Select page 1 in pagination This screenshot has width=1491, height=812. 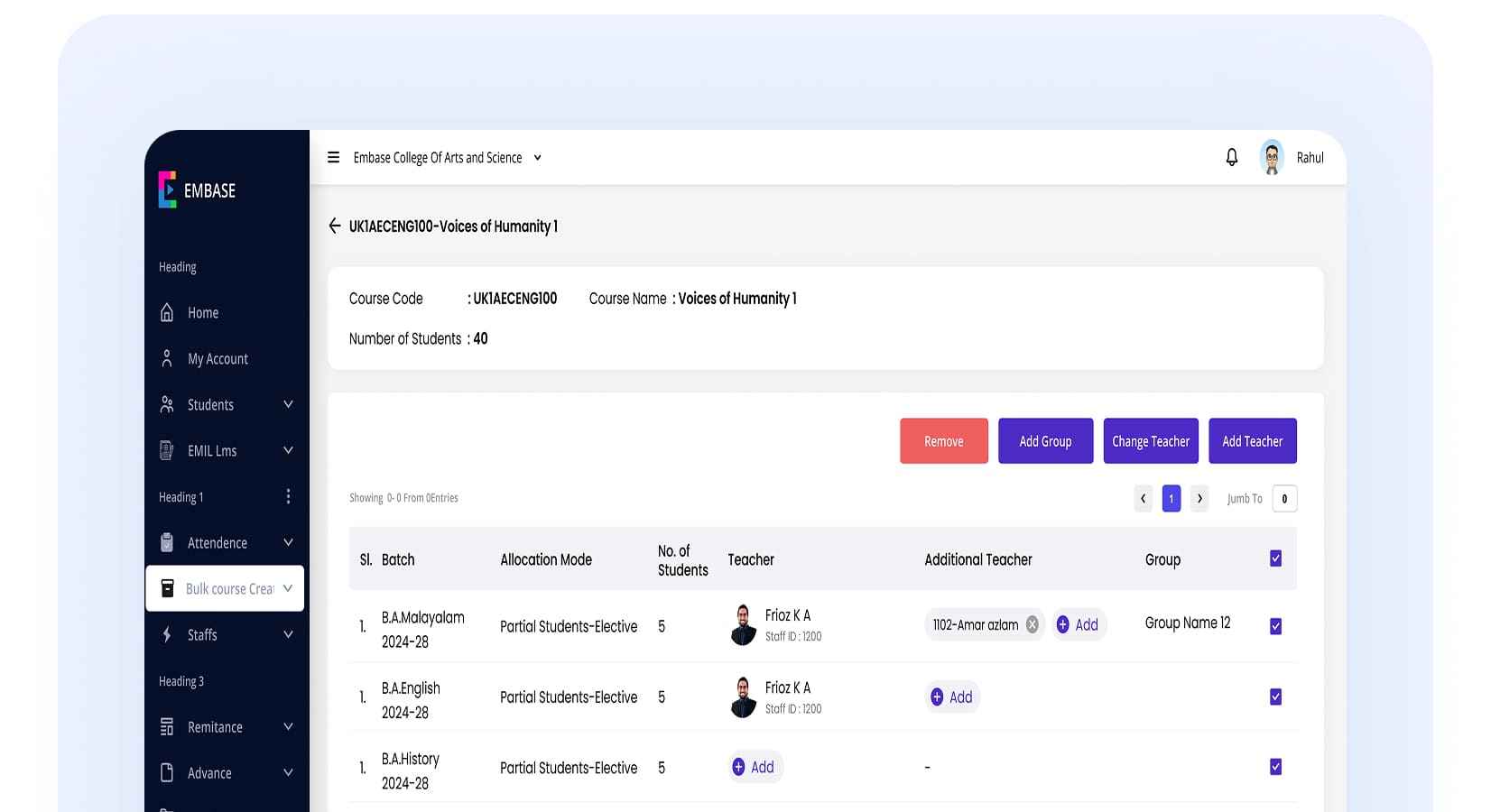(1171, 498)
